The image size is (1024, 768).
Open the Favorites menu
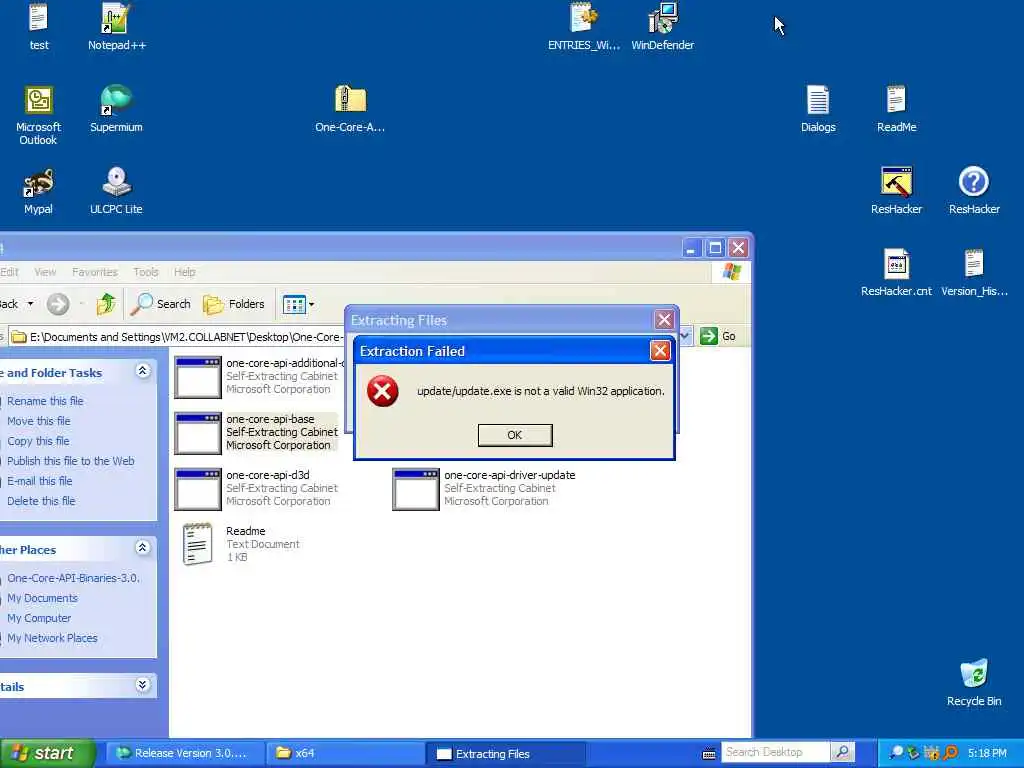[95, 272]
